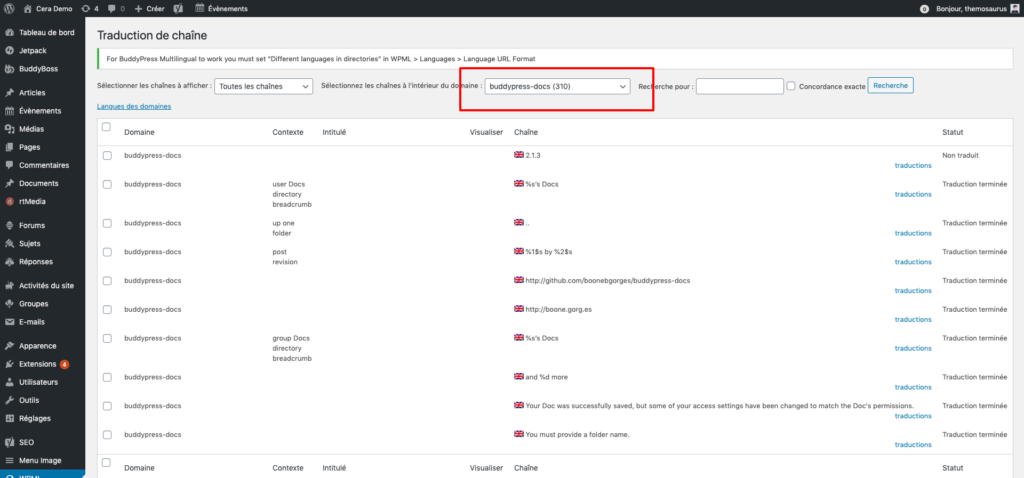Click the Chaîne column header at top

click(526, 132)
